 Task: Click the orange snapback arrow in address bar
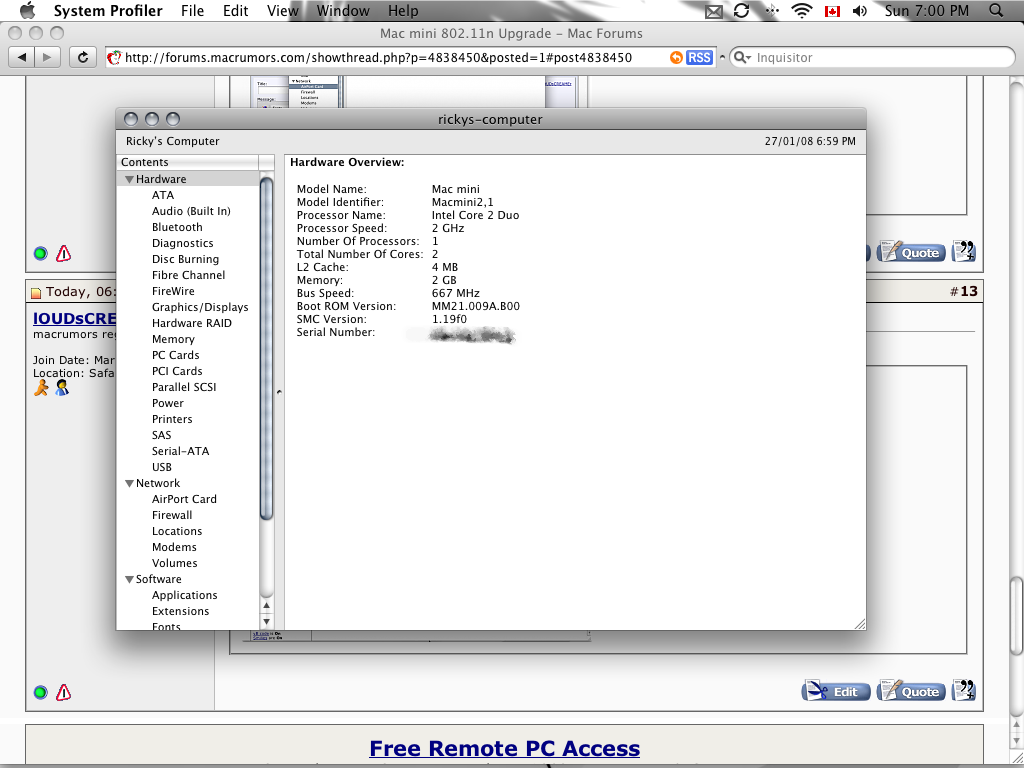(676, 57)
